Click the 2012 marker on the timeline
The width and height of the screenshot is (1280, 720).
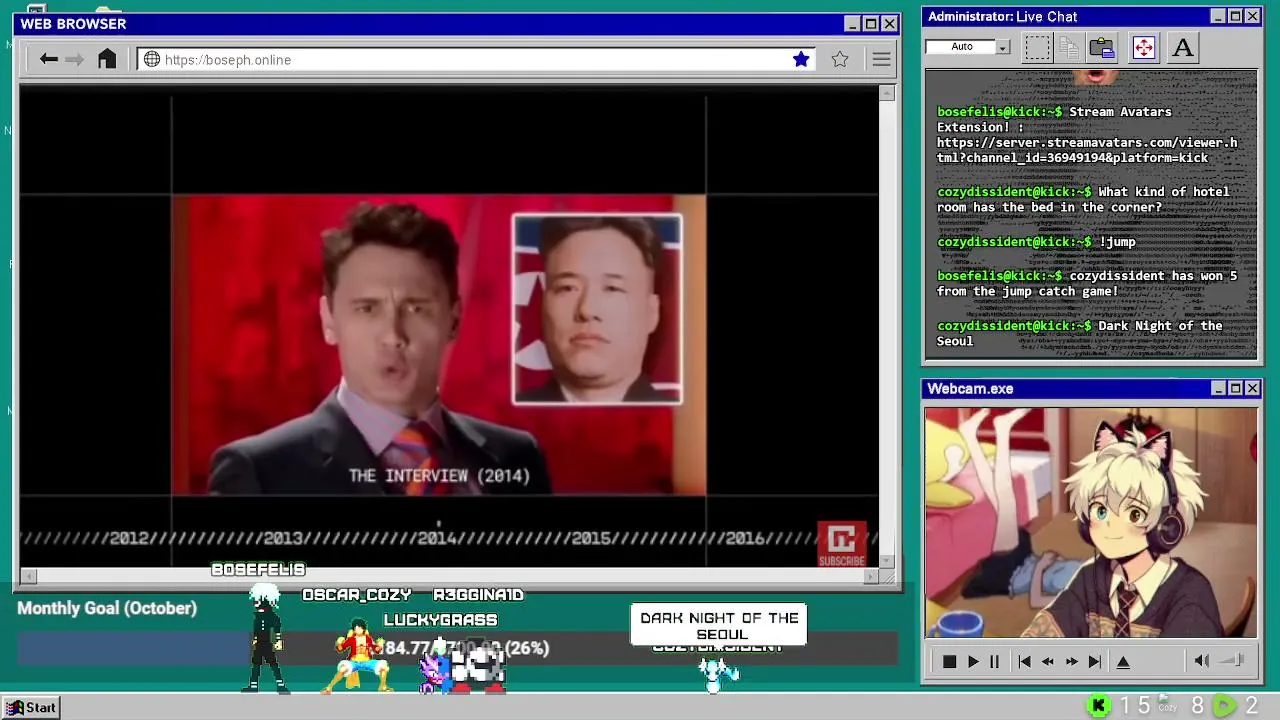tap(129, 538)
